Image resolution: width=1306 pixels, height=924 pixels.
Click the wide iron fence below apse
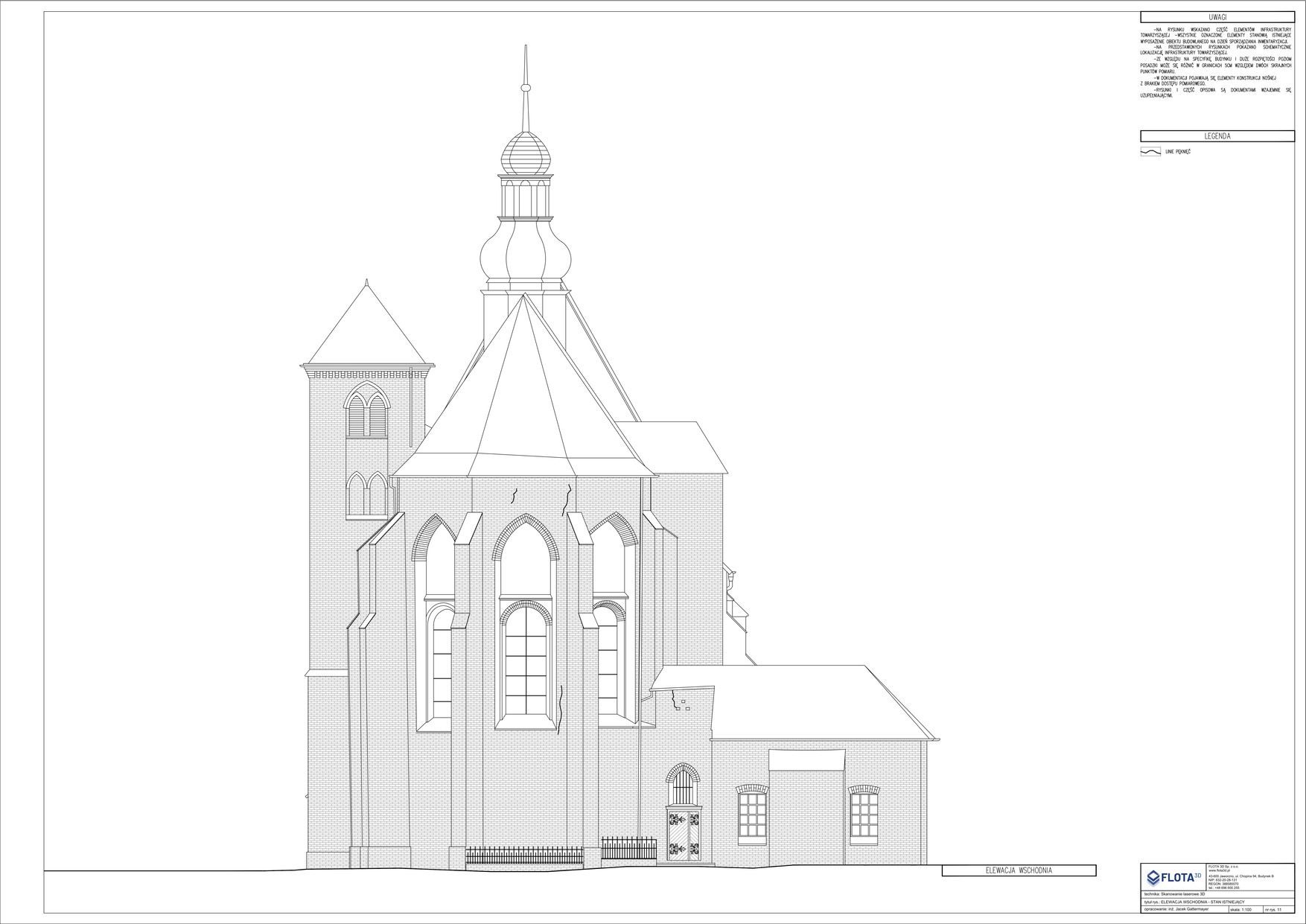tap(524, 856)
